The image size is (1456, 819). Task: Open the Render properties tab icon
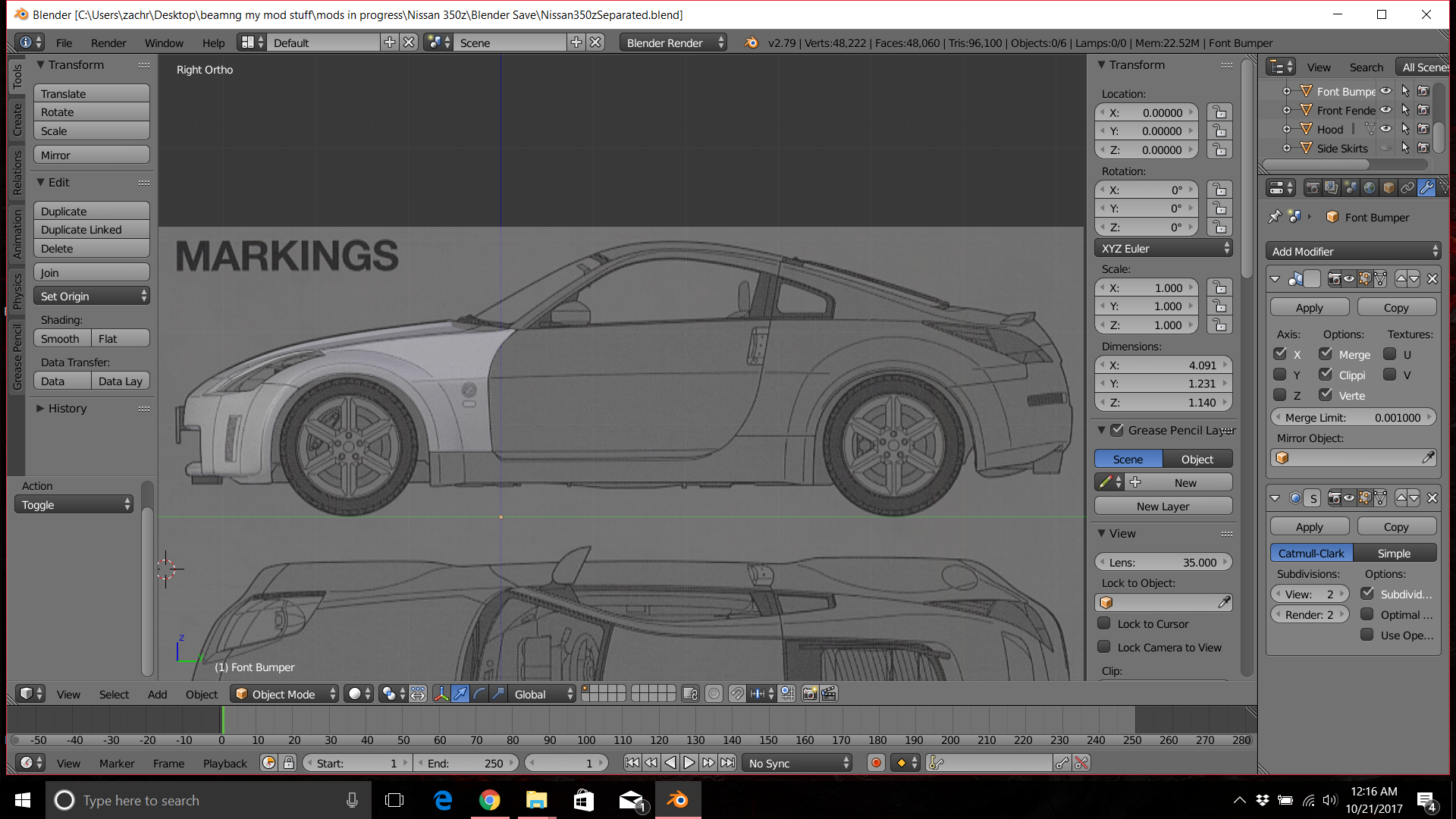point(1313,187)
